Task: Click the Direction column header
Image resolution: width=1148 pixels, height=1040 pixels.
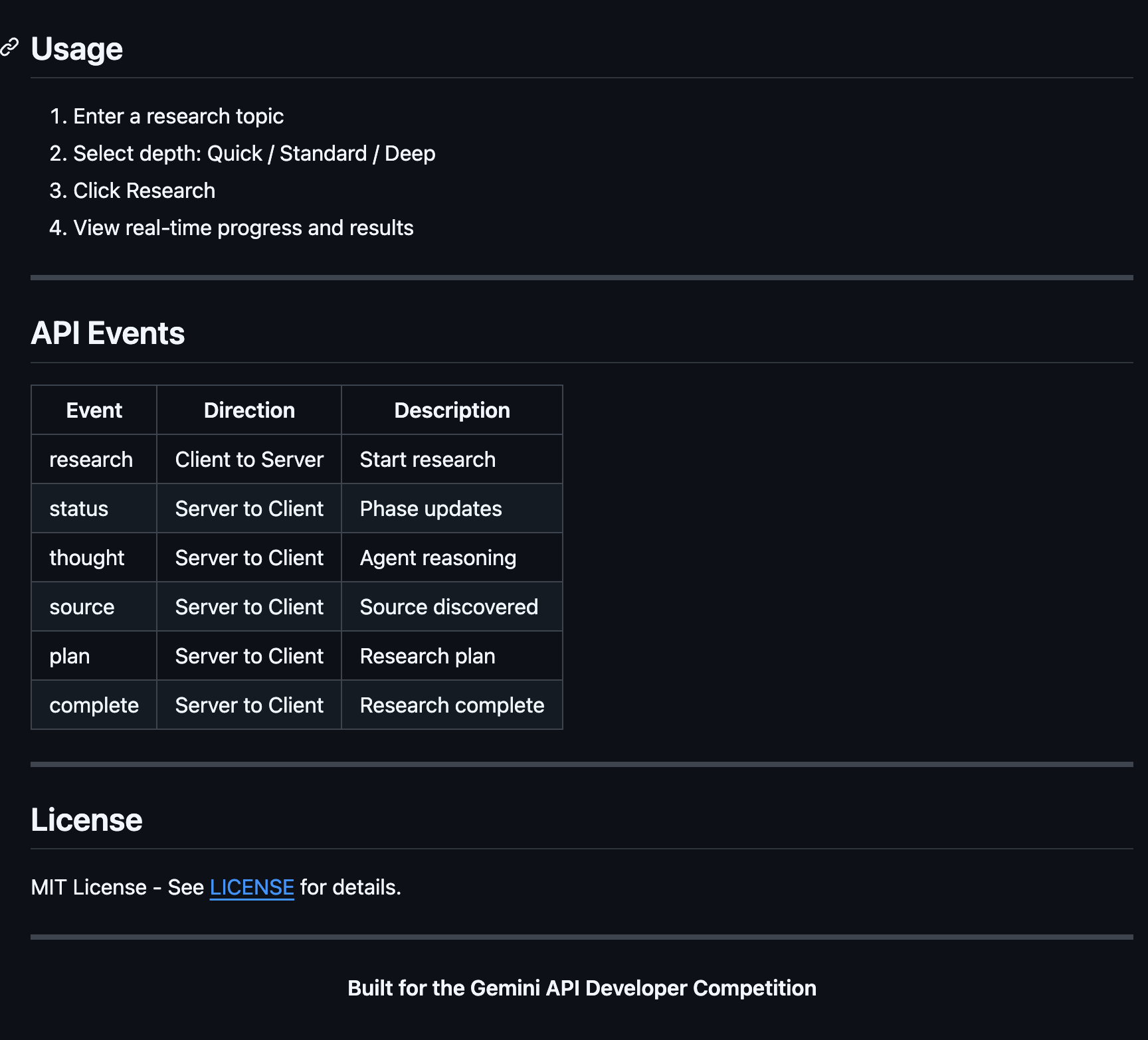Action: (249, 410)
